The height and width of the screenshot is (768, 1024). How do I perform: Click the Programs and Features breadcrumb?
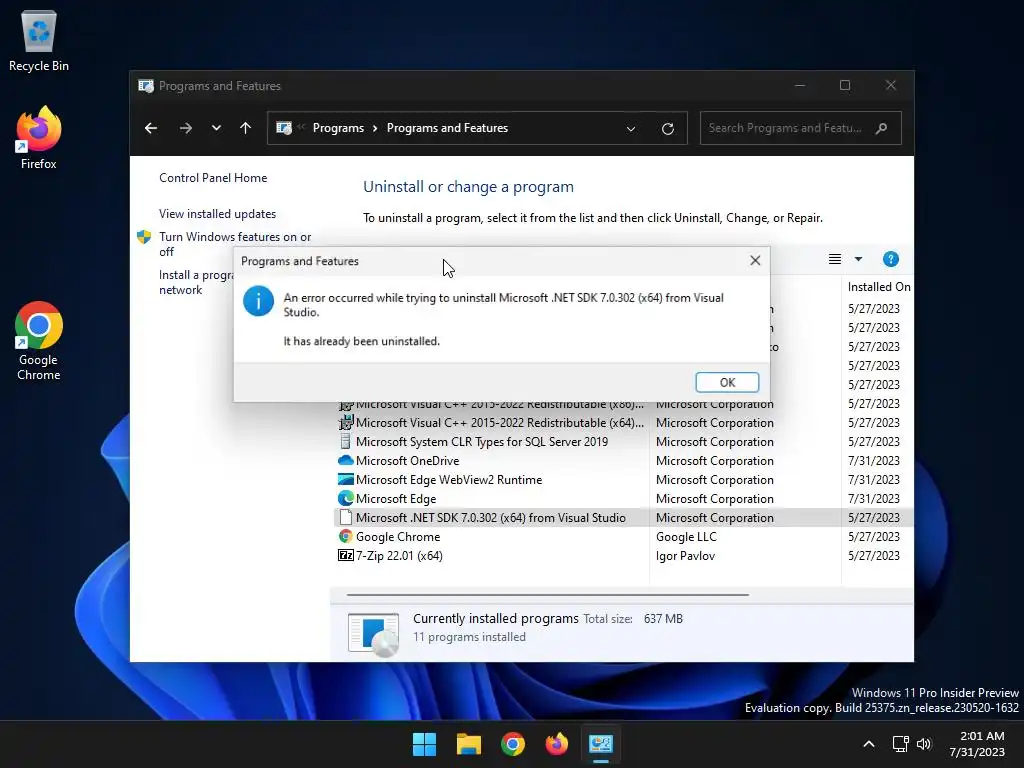point(447,128)
